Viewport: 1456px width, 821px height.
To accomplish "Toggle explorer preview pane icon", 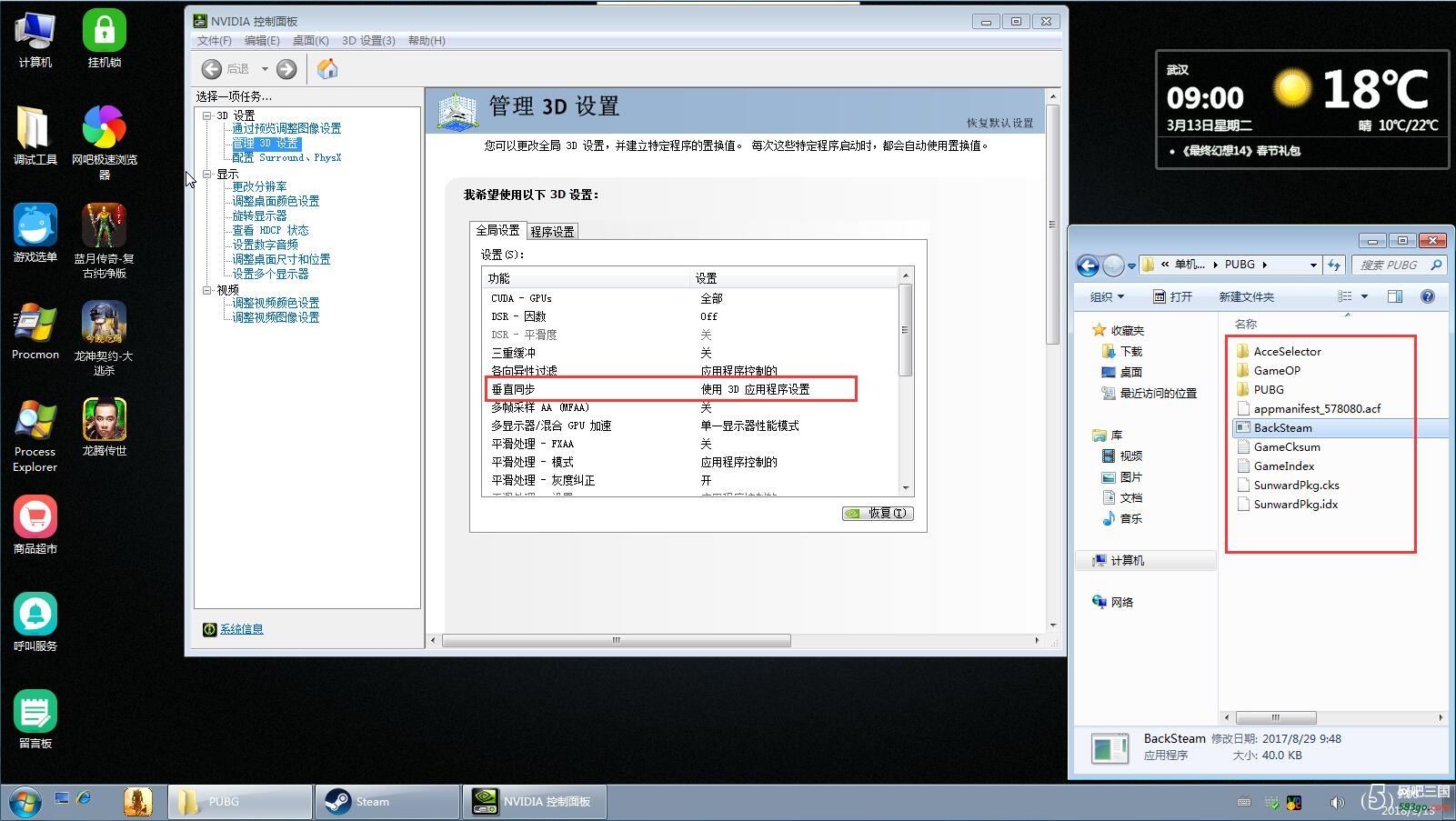I will coord(1394,297).
